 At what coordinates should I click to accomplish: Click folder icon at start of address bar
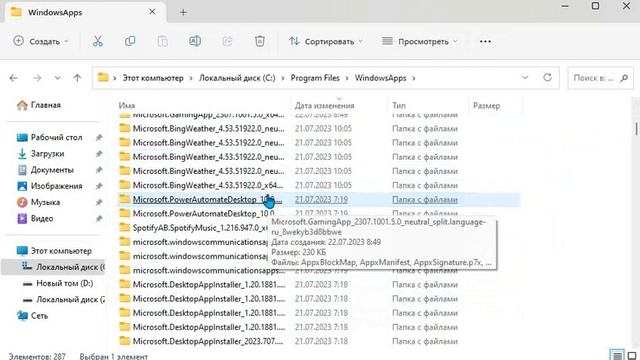click(x=103, y=77)
